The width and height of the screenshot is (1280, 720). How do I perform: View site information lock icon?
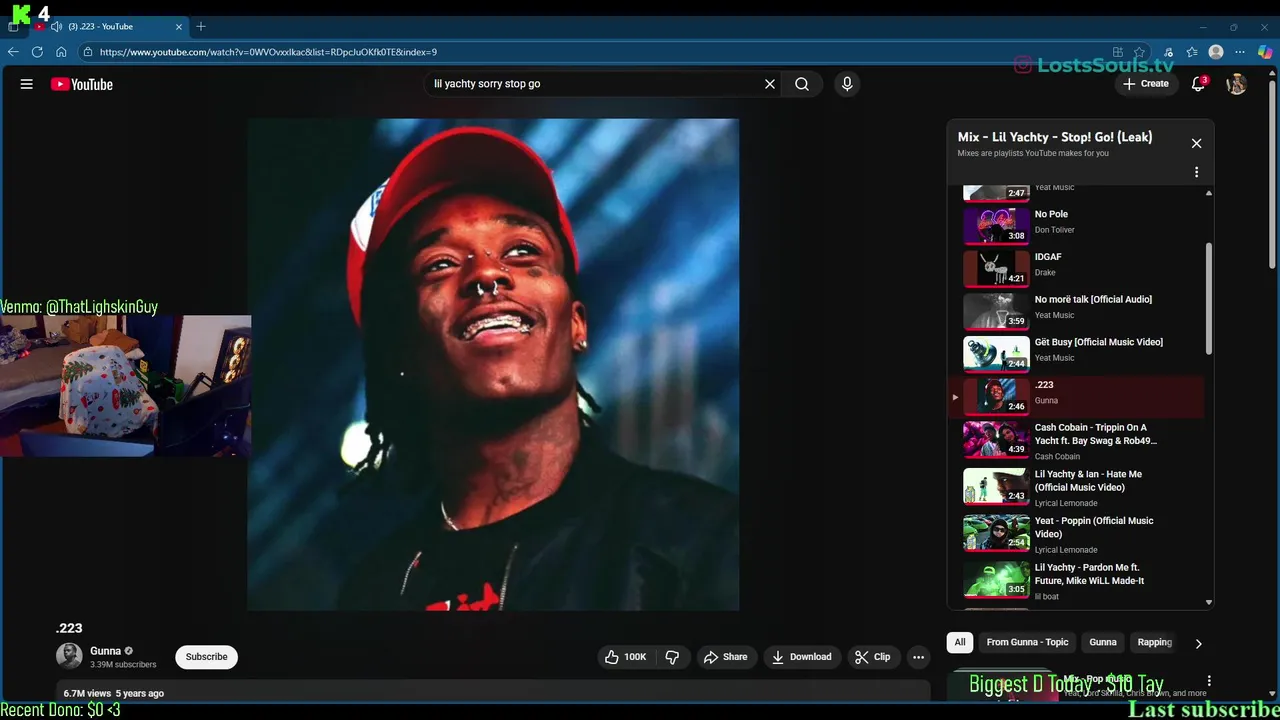coord(88,52)
